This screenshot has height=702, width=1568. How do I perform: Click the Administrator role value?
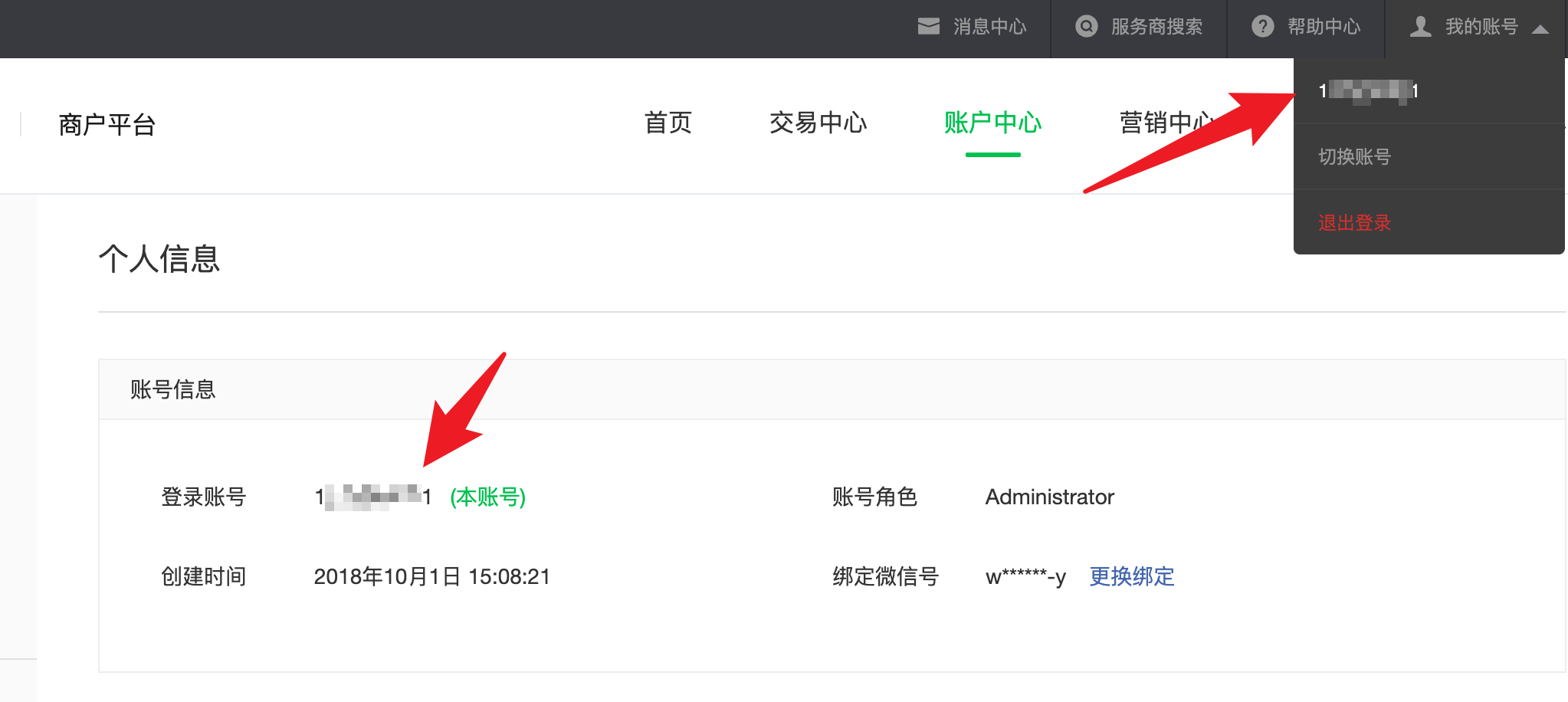[x=1050, y=497]
